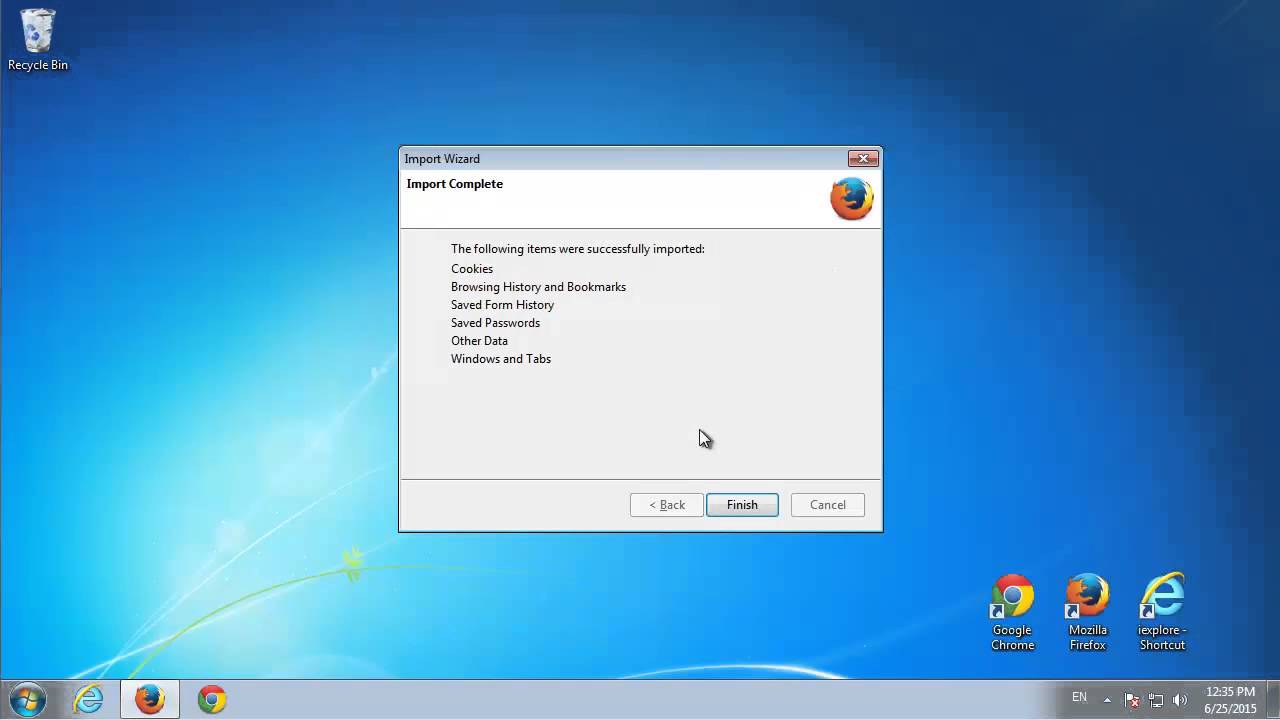Click the taskbar clock showing 12:35 PM
Screen dimensions: 1280x720
tap(1230, 700)
